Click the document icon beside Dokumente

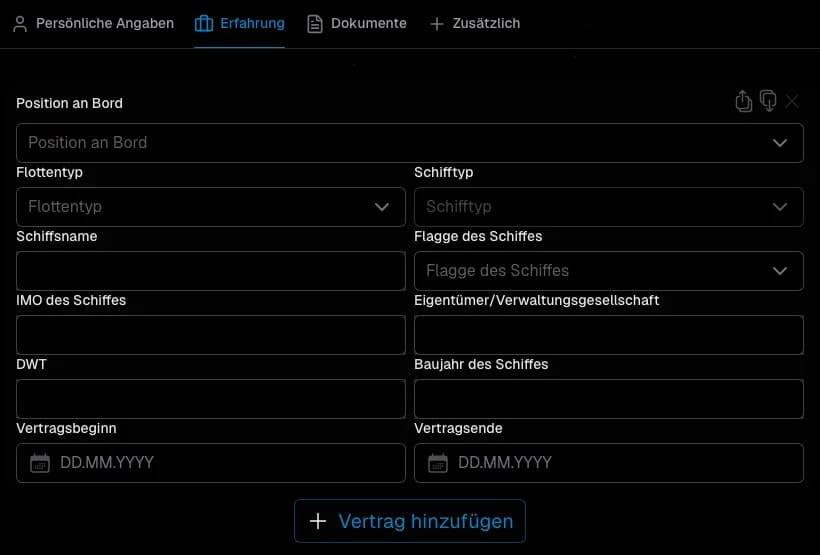click(x=315, y=24)
